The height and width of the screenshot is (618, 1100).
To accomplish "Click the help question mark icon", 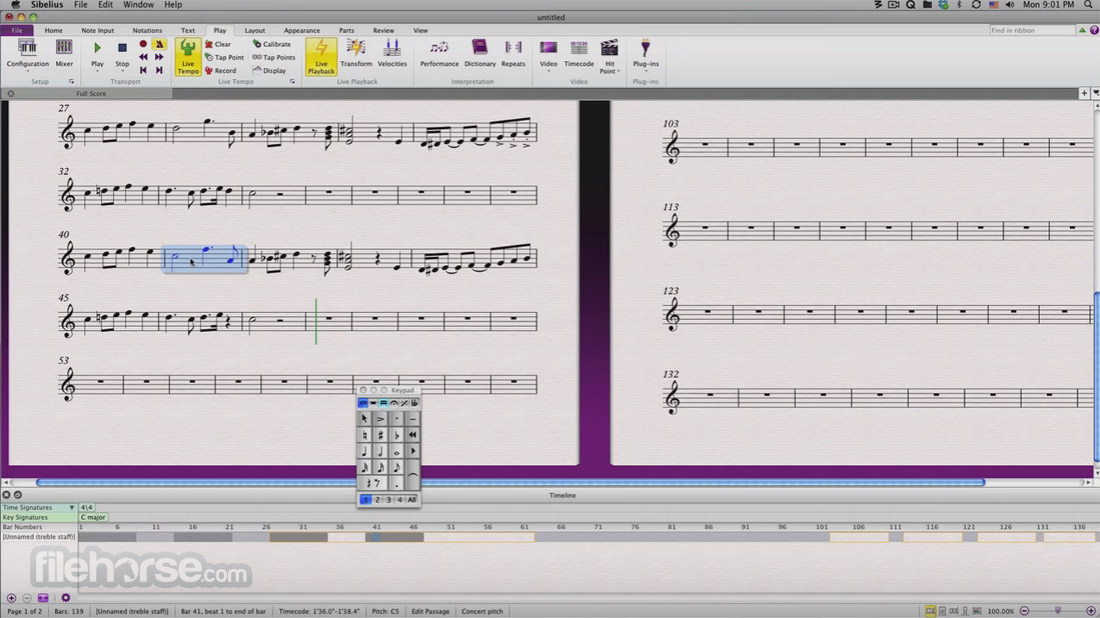I will click(1094, 30).
